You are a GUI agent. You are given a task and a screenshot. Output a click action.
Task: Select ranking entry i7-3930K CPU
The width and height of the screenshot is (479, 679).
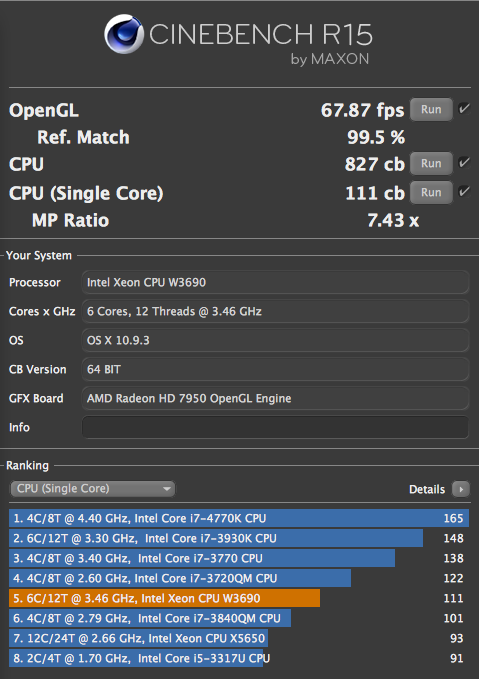[239, 538]
